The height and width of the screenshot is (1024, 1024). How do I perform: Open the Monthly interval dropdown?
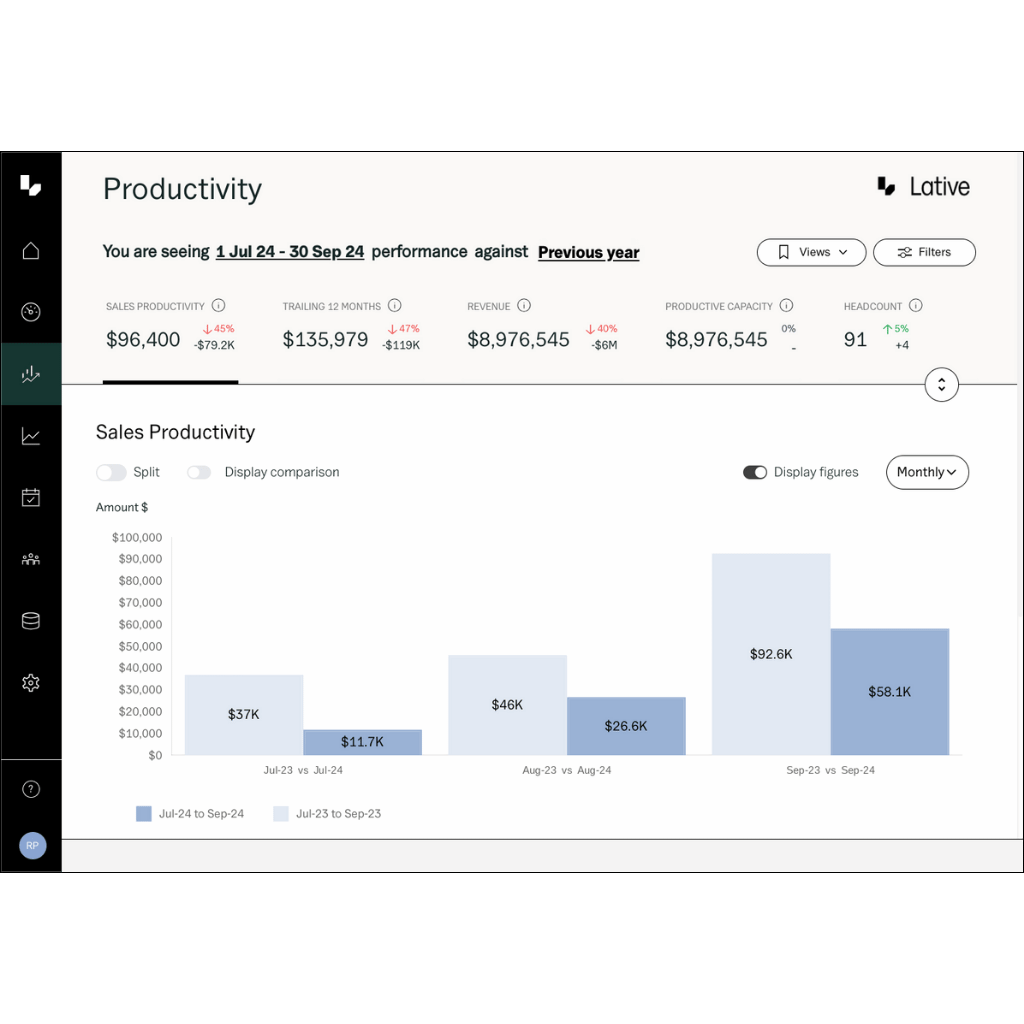(927, 472)
